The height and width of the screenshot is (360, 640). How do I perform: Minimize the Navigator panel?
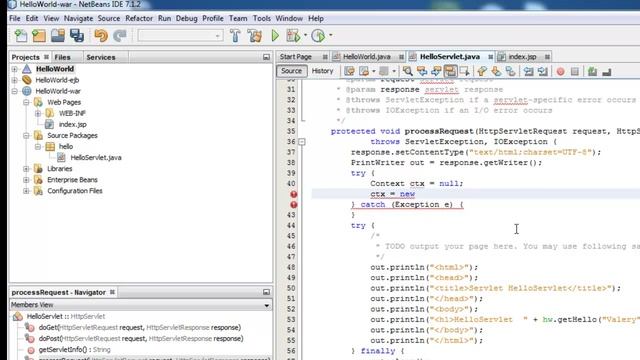(267, 292)
